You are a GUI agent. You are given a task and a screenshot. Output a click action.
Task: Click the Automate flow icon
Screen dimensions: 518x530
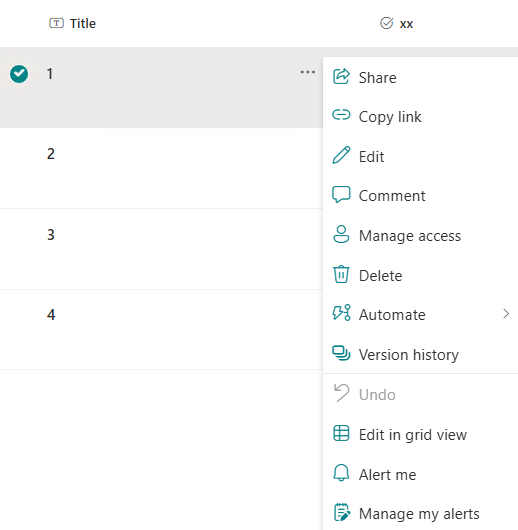click(341, 312)
